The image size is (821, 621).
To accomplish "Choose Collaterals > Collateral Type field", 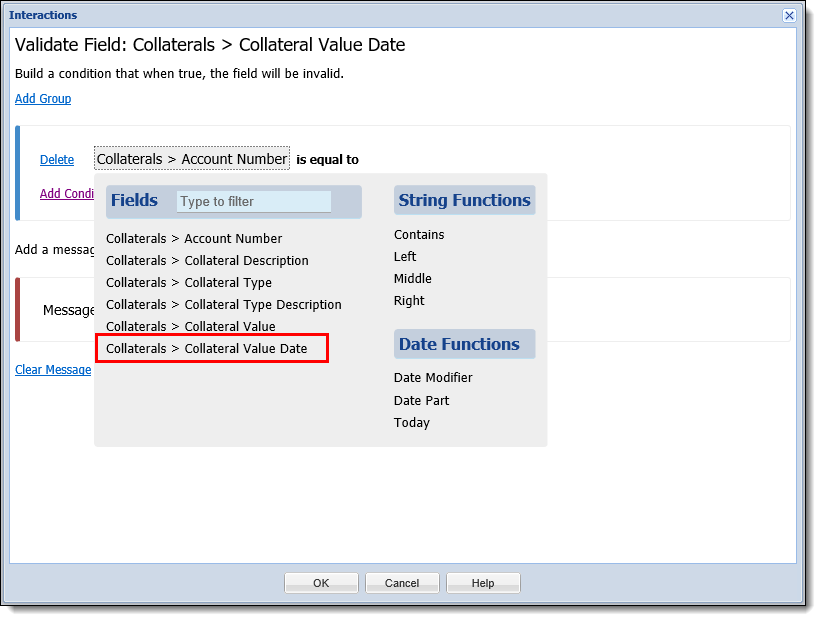I will click(x=189, y=283).
